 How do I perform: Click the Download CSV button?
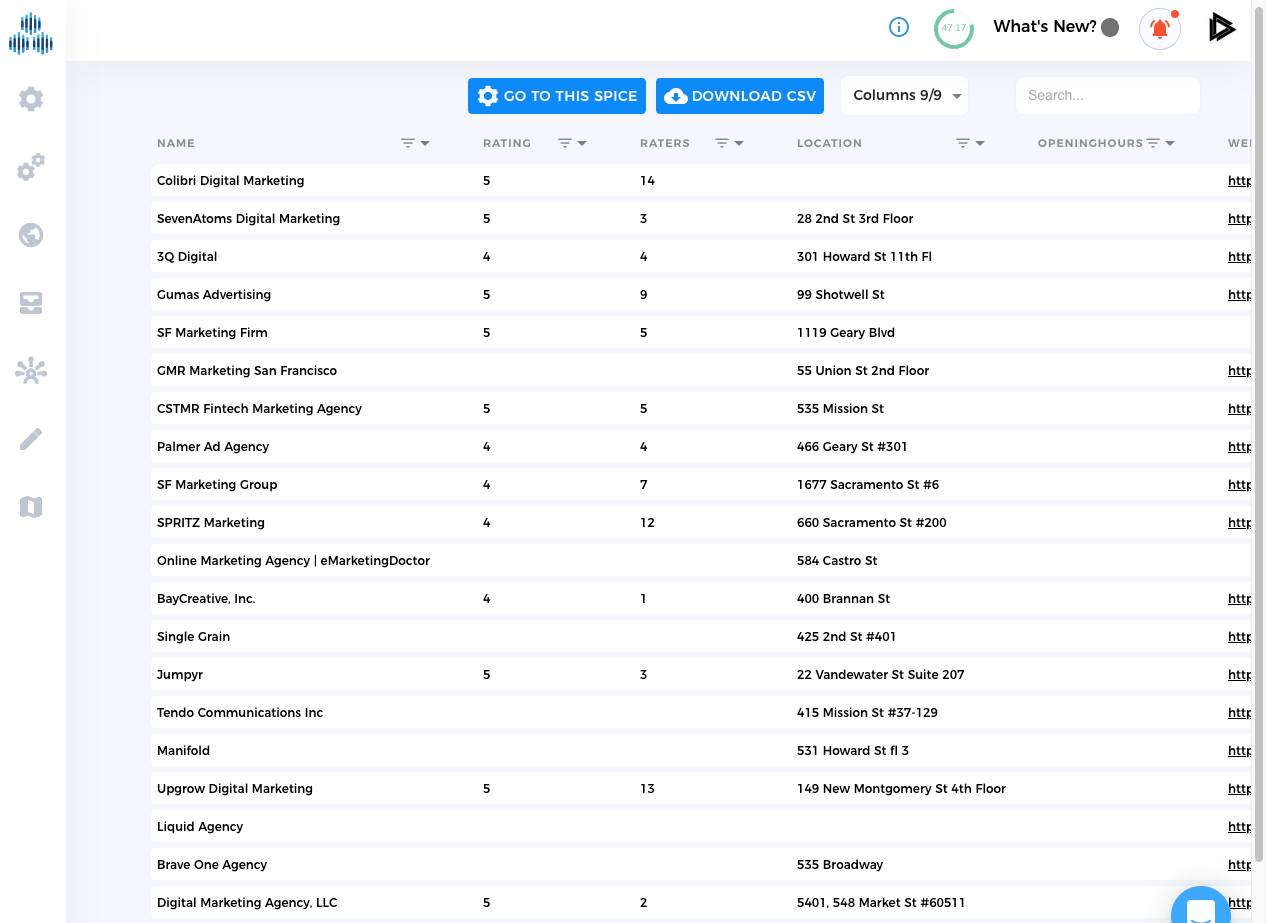(740, 96)
